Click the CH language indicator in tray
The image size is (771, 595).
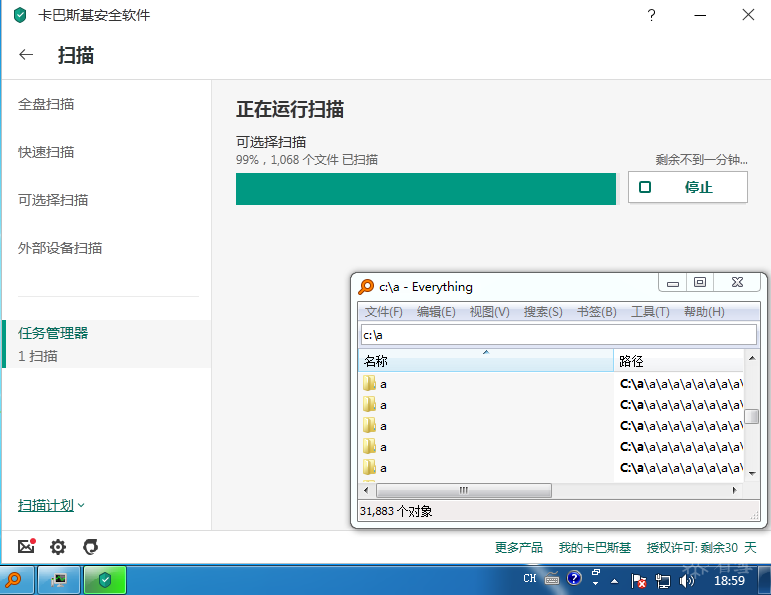pos(530,578)
